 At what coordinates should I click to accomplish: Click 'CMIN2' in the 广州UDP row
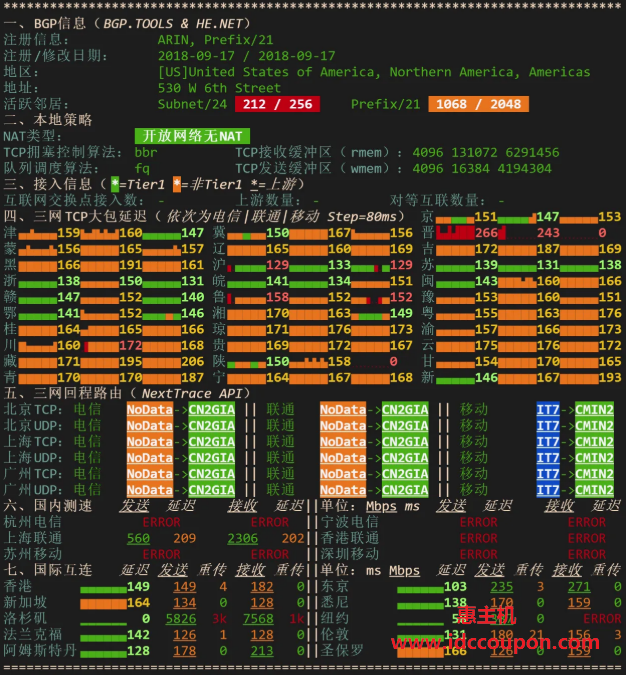[594, 490]
